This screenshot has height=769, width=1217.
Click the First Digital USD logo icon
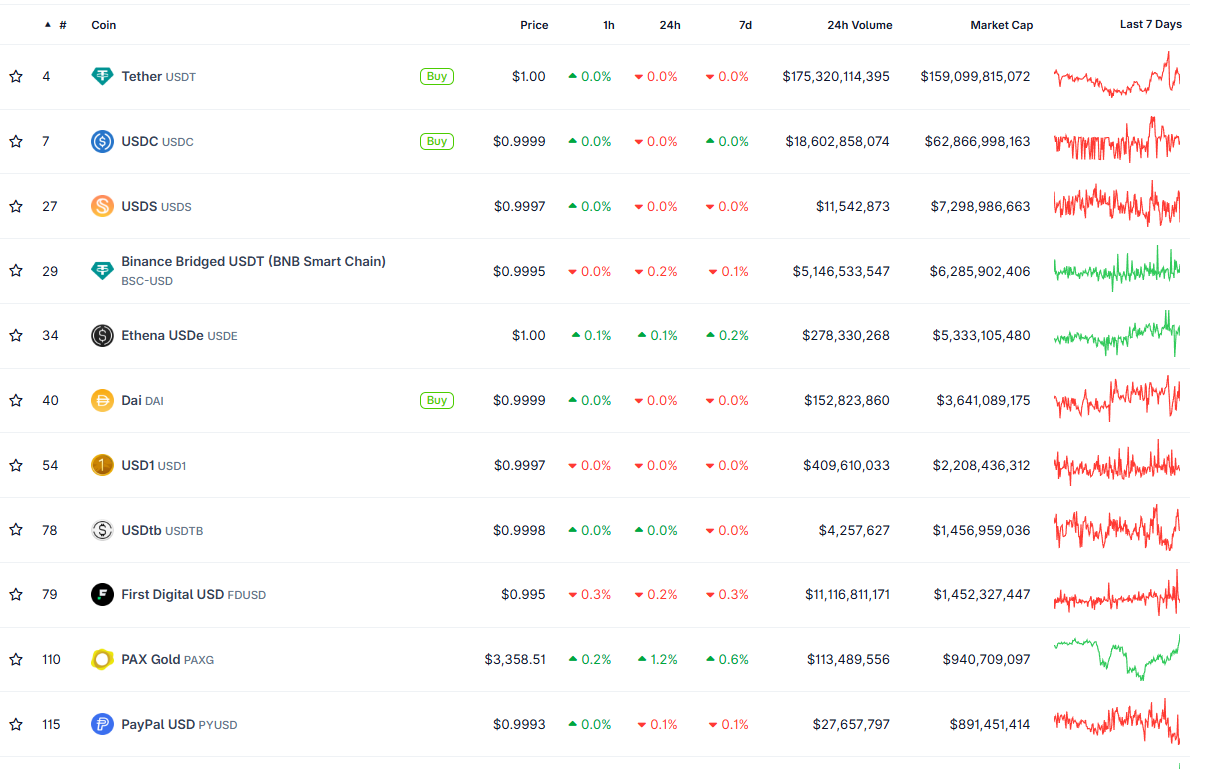[x=102, y=595]
